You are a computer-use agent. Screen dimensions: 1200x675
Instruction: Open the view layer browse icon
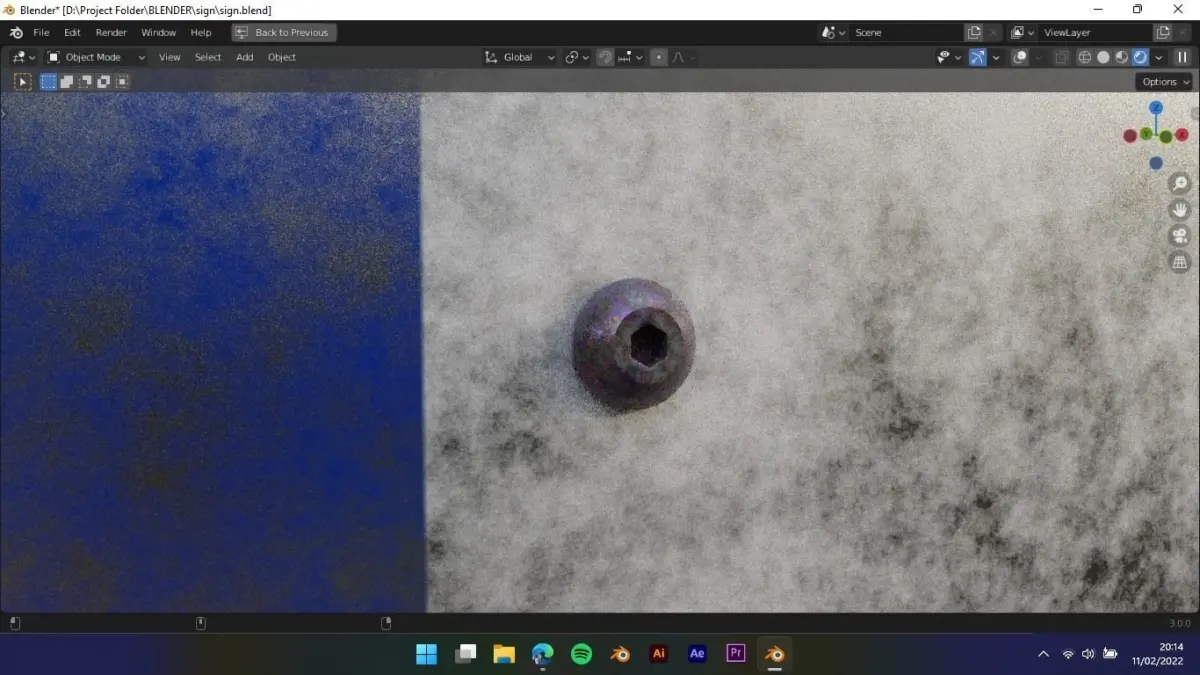[x=1022, y=32]
